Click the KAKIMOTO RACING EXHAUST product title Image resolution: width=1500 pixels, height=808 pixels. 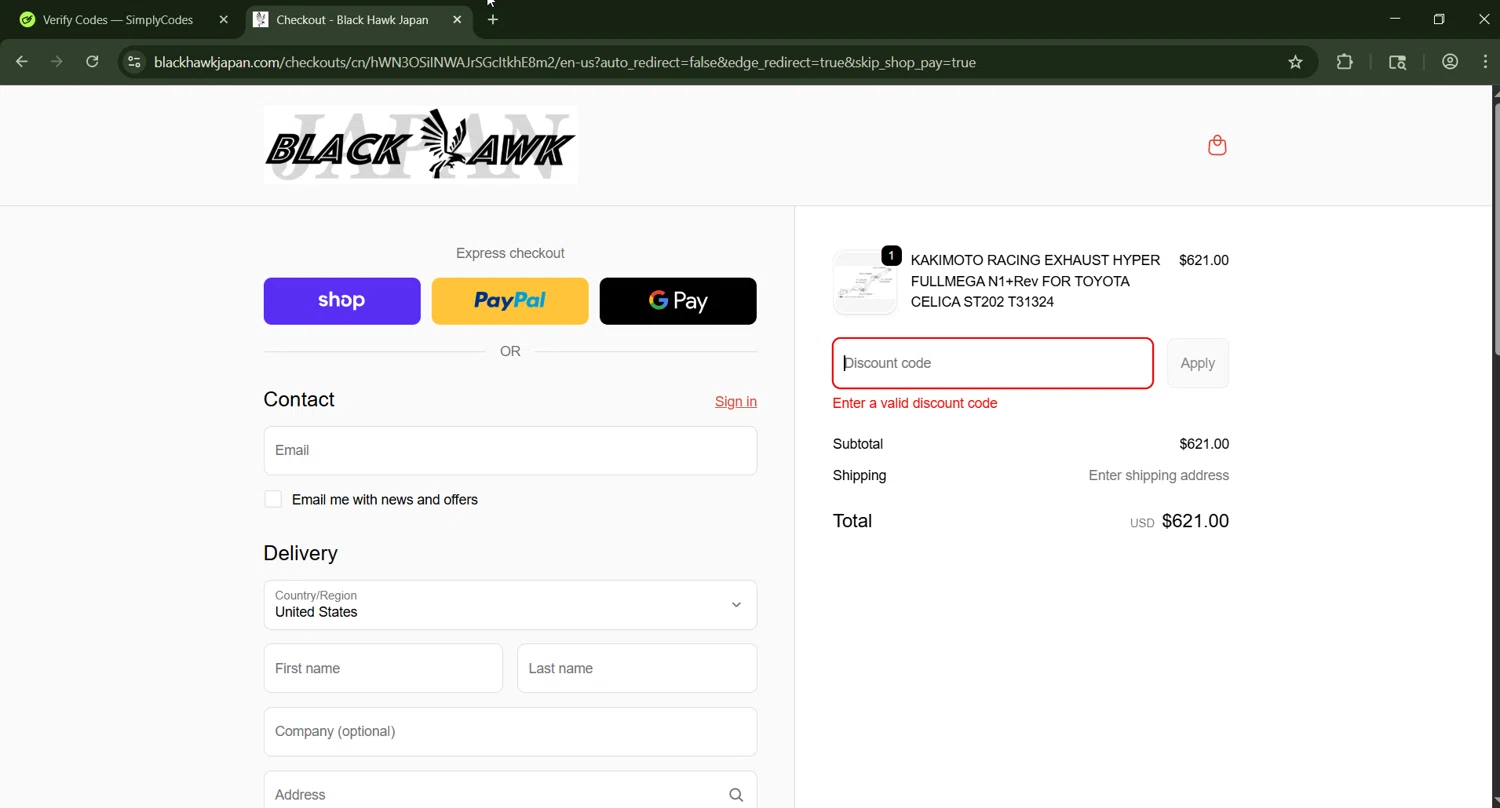1036,281
